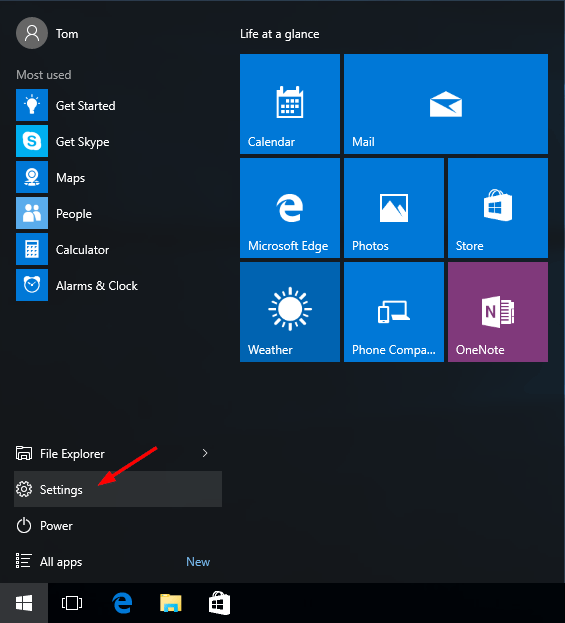Expand the File Explorer chevron arrow
This screenshot has width=565, height=623.
tap(205, 453)
